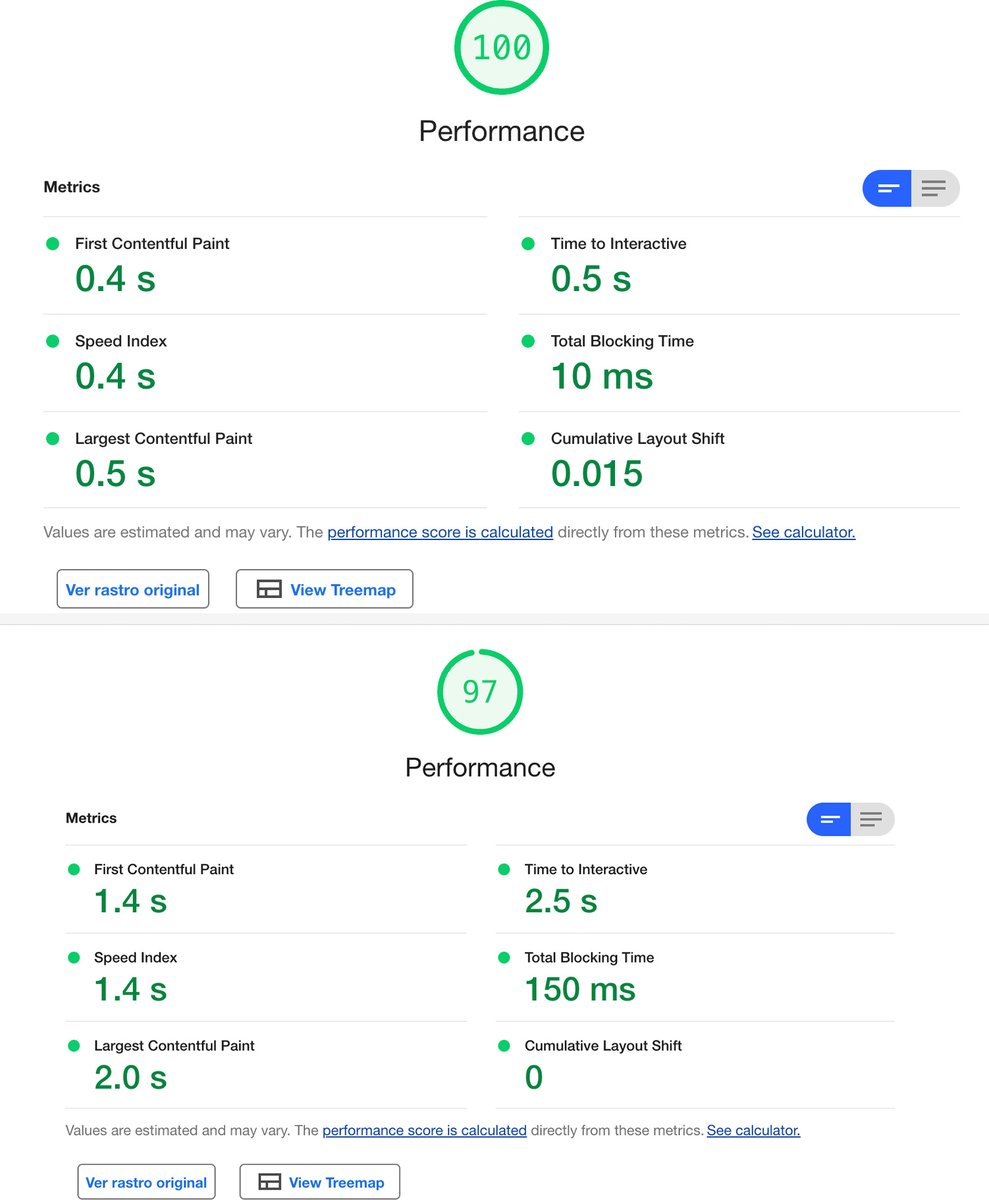Click Cumulative Layout Shift value 0
This screenshot has width=989, height=1200.
534,1077
